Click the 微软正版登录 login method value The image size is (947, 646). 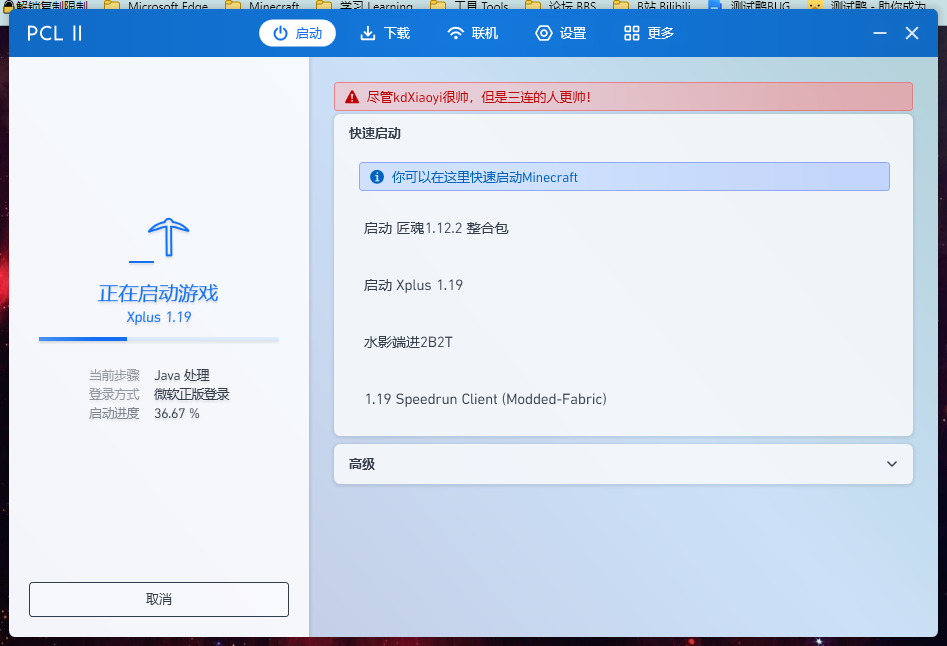point(191,395)
